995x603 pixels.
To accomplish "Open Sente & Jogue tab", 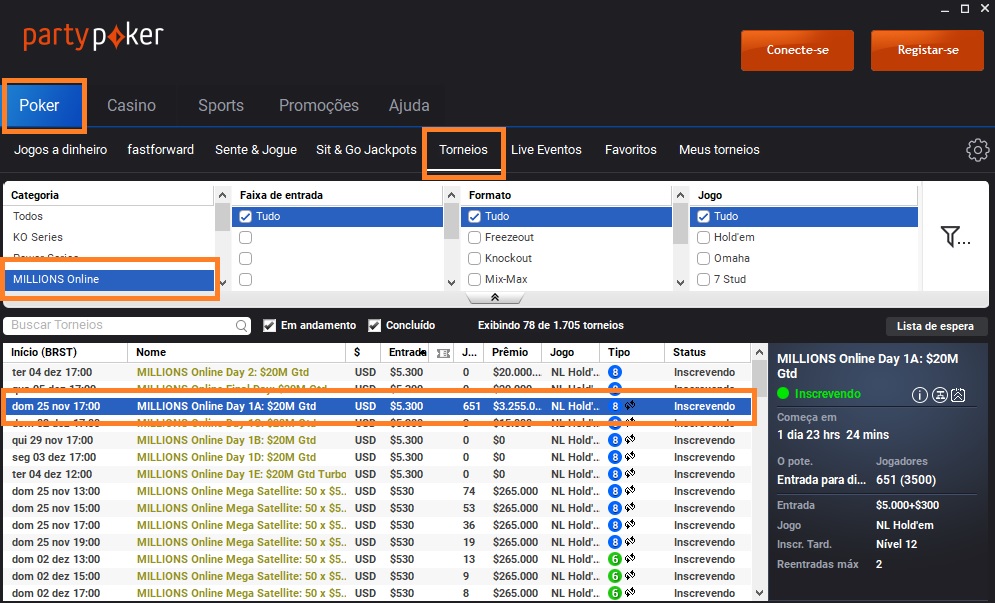I will (x=256, y=150).
